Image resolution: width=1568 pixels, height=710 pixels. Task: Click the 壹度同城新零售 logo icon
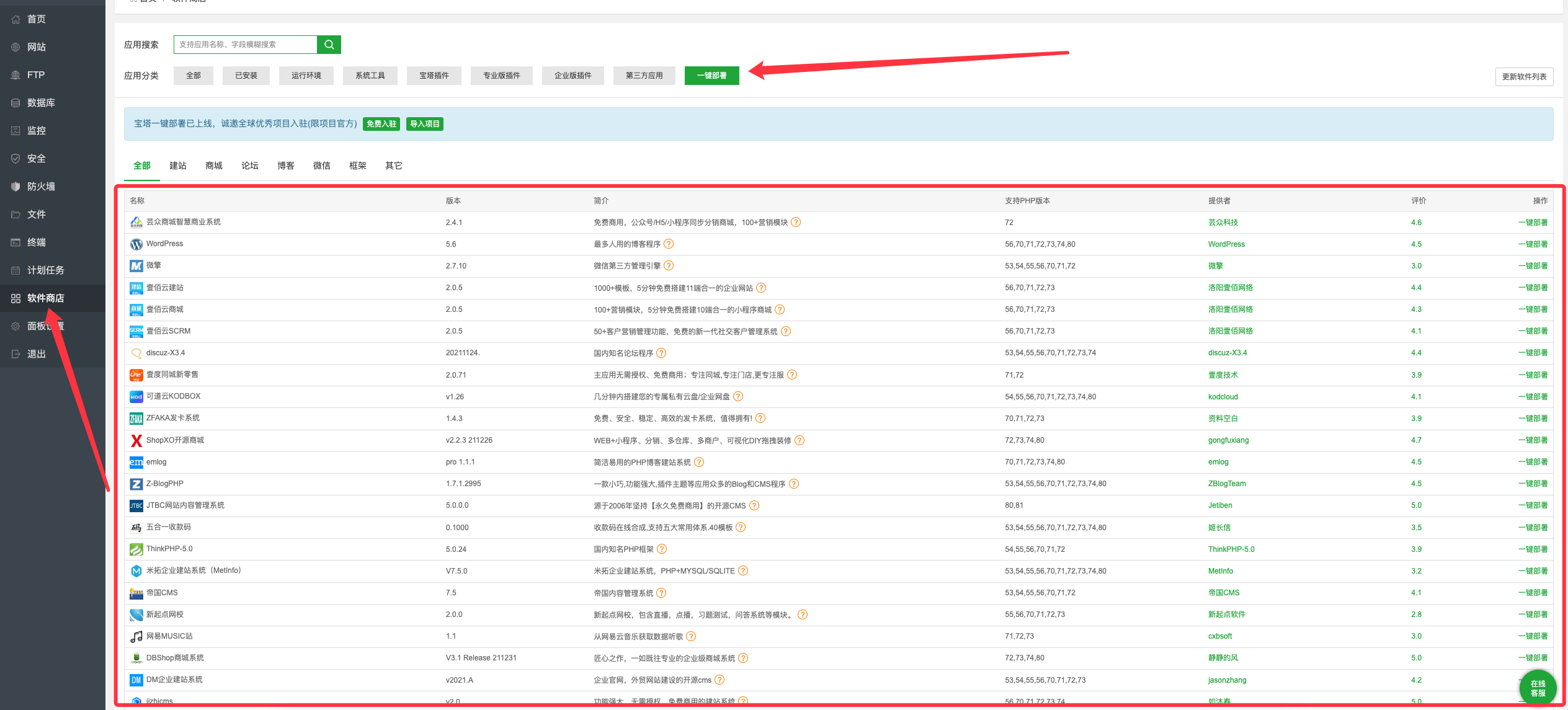136,375
